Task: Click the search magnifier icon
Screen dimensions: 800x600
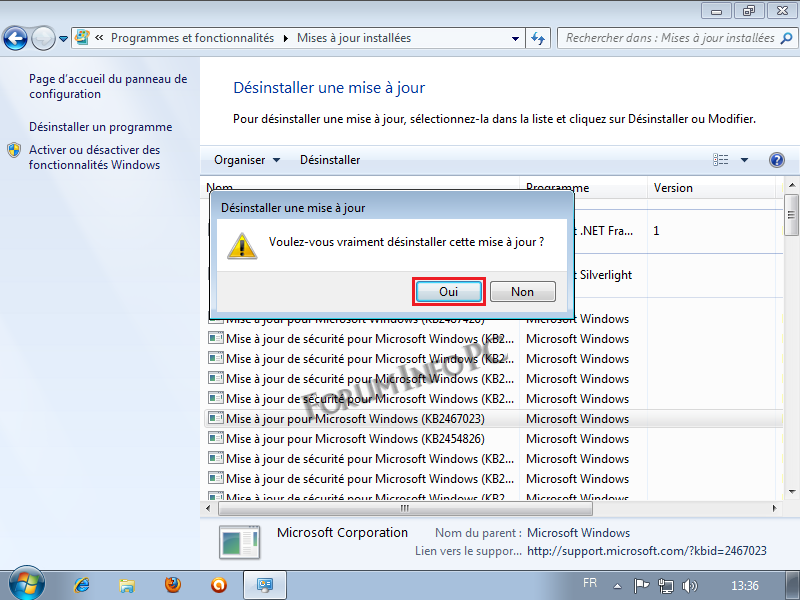Action: (x=787, y=38)
